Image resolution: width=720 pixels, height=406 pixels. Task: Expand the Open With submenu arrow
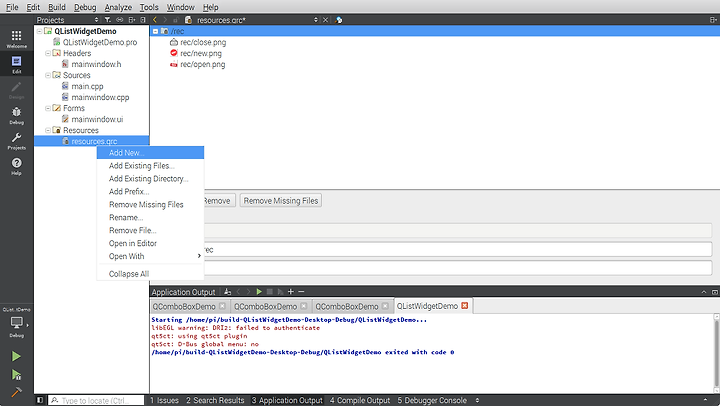click(x=199, y=256)
